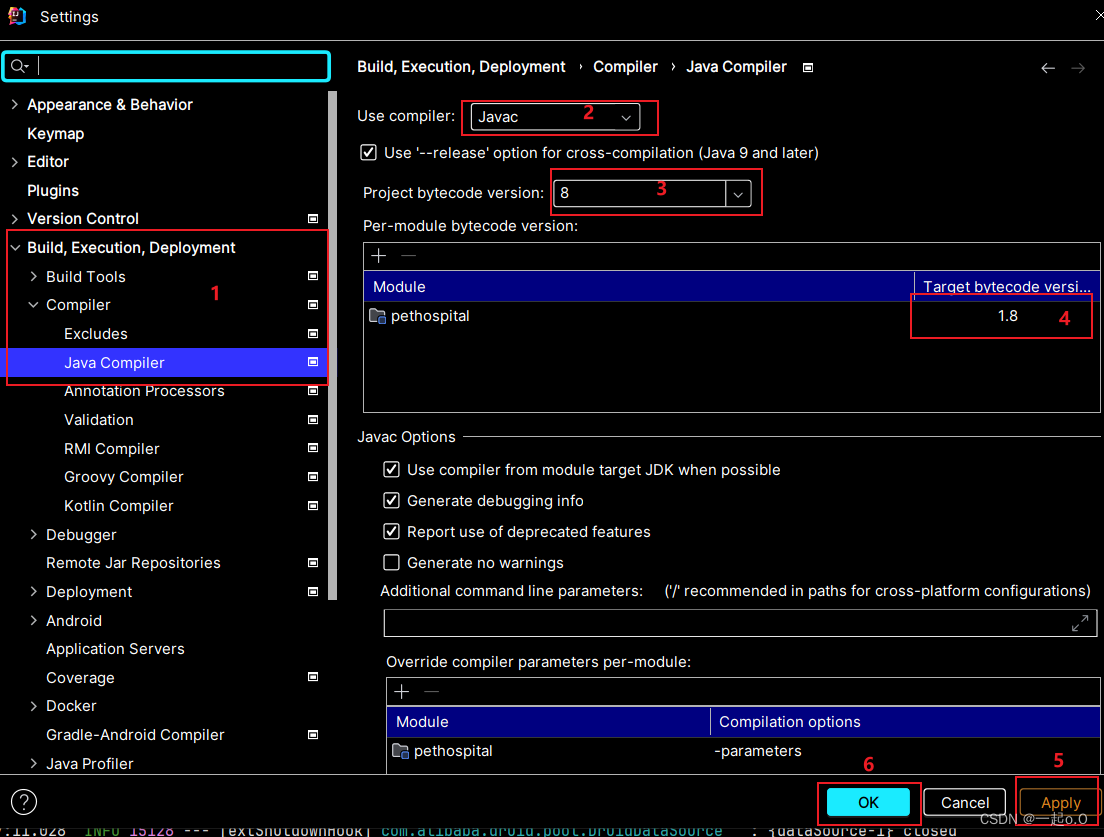1104x837 pixels.
Task: Add a per-module bytecode version entry
Action: (x=379, y=256)
